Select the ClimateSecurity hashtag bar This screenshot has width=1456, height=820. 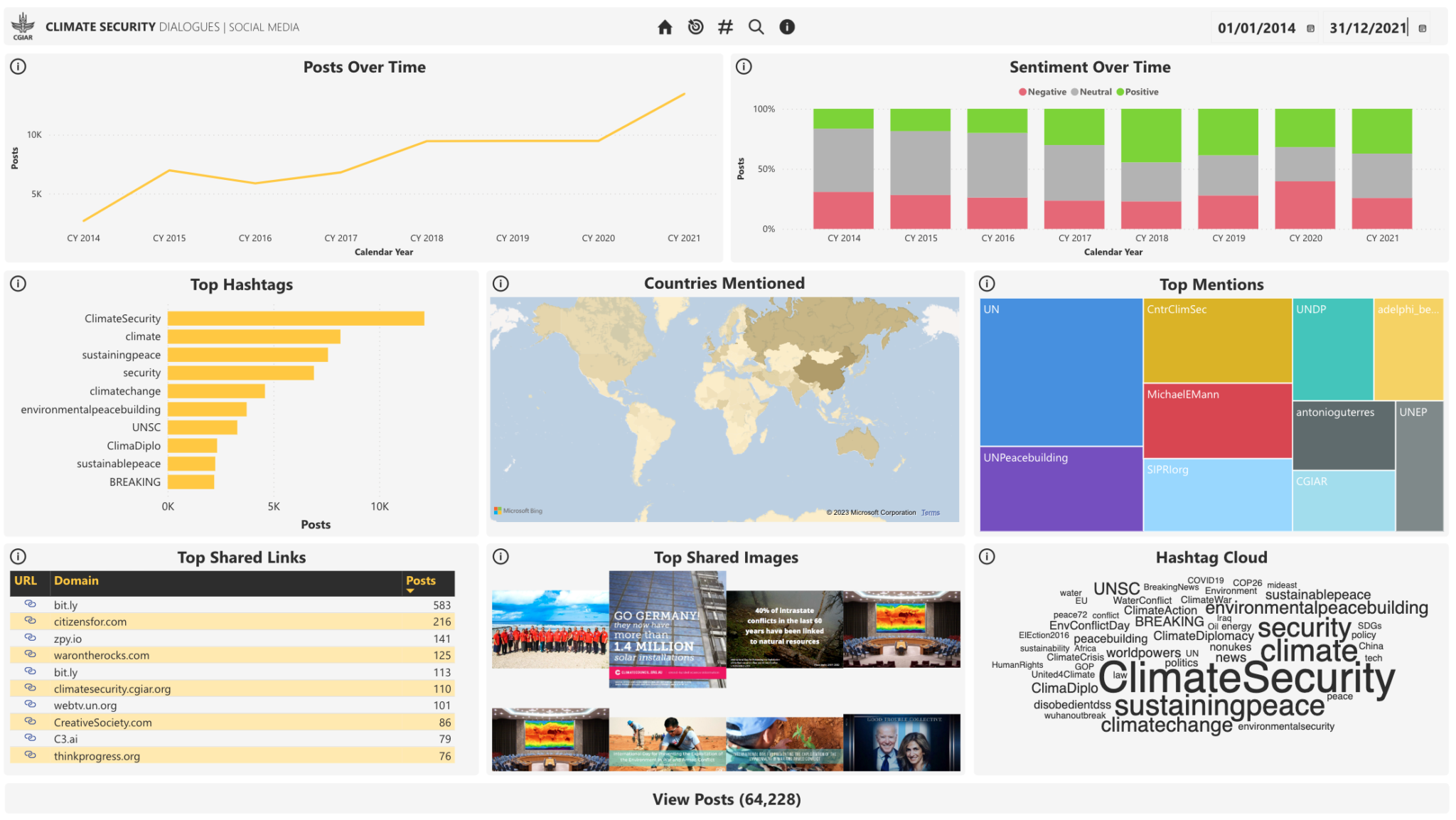[x=296, y=319]
